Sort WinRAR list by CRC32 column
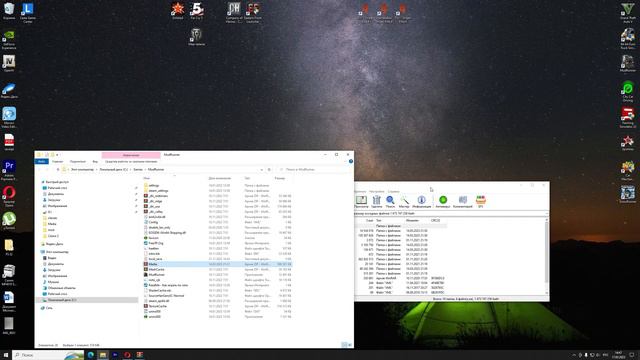This screenshot has height=360, width=640. [436, 220]
